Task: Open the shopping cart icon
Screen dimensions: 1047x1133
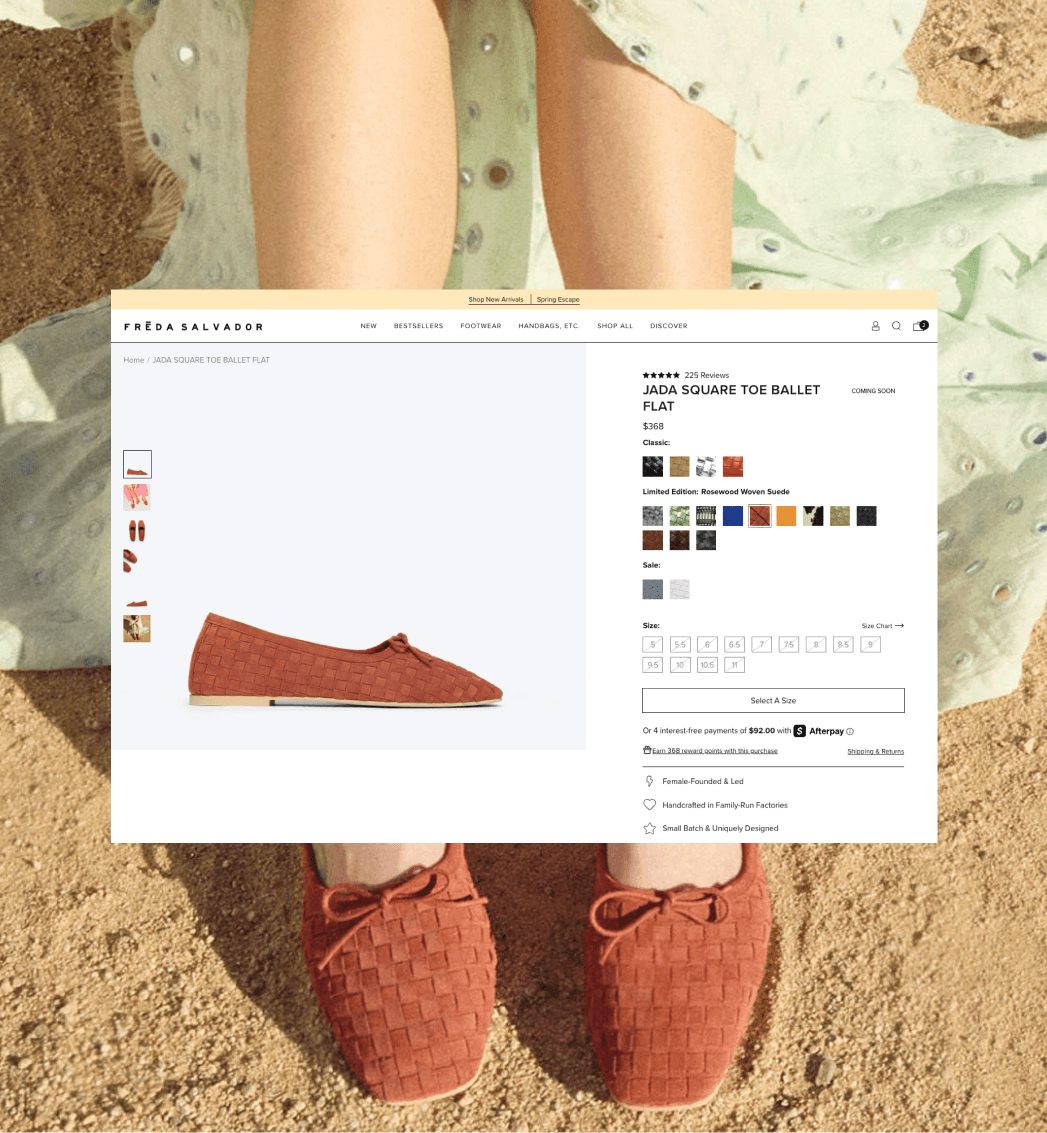Action: coord(918,325)
